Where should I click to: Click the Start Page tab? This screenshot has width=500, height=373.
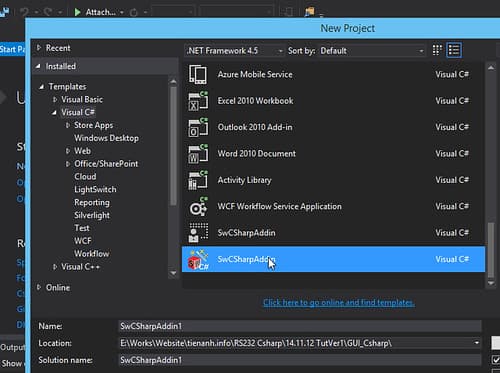(12, 50)
